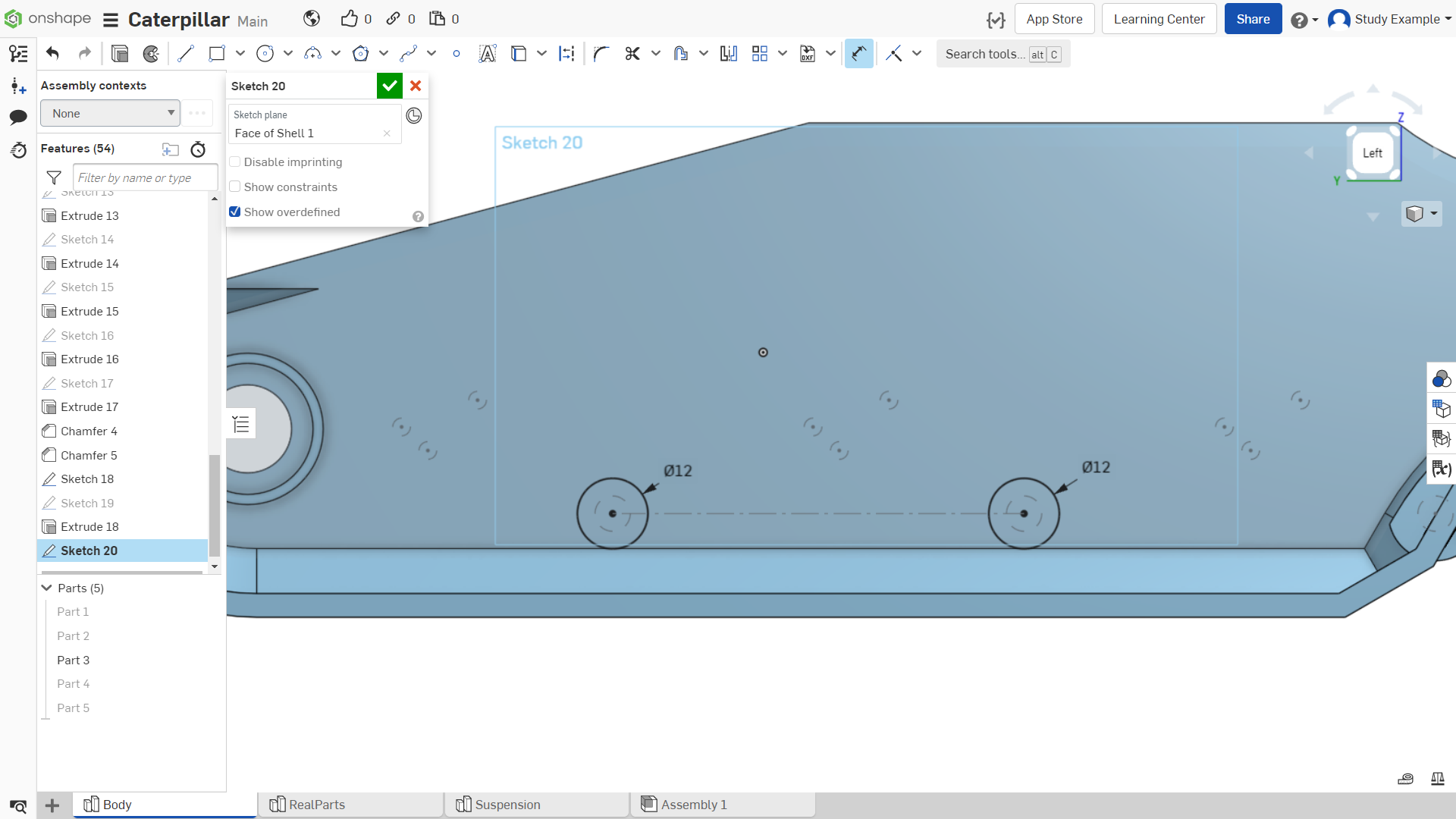Open the document hamburger menu
Image resolution: width=1456 pixels, height=819 pixels.
[x=111, y=20]
